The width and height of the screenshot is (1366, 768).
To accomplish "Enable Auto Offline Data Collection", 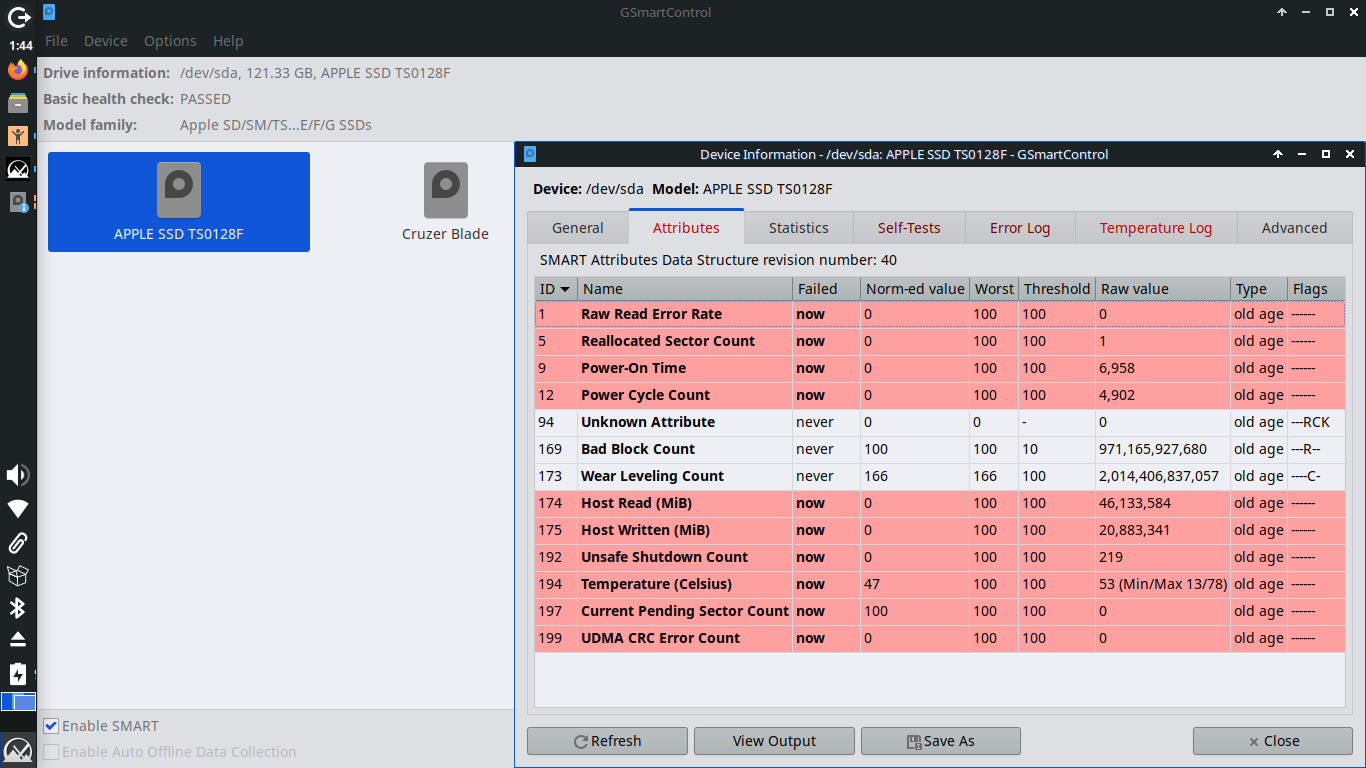I will 50,751.
